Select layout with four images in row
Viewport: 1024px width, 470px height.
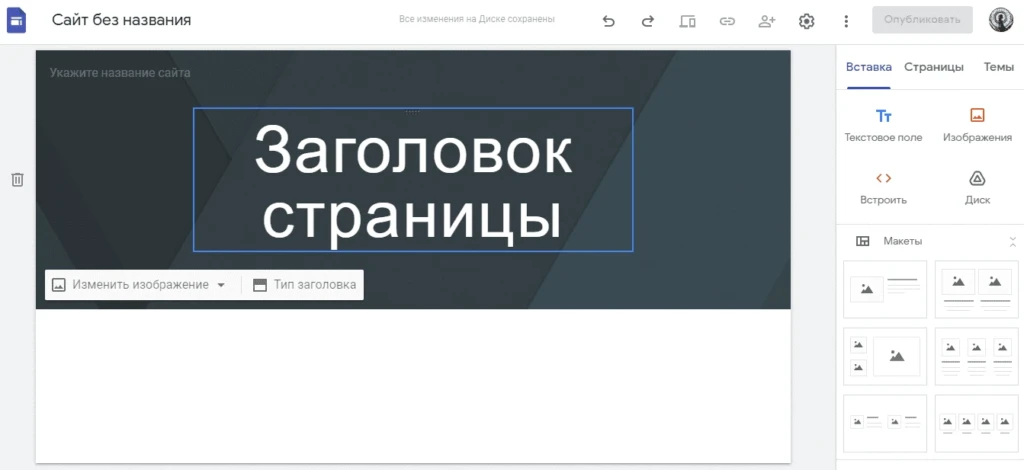coord(977,423)
